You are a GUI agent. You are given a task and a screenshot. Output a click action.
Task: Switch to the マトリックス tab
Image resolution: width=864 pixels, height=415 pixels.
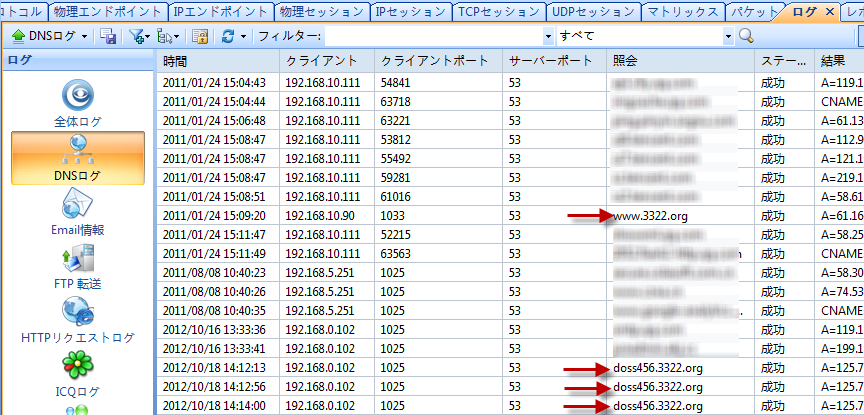tap(682, 12)
